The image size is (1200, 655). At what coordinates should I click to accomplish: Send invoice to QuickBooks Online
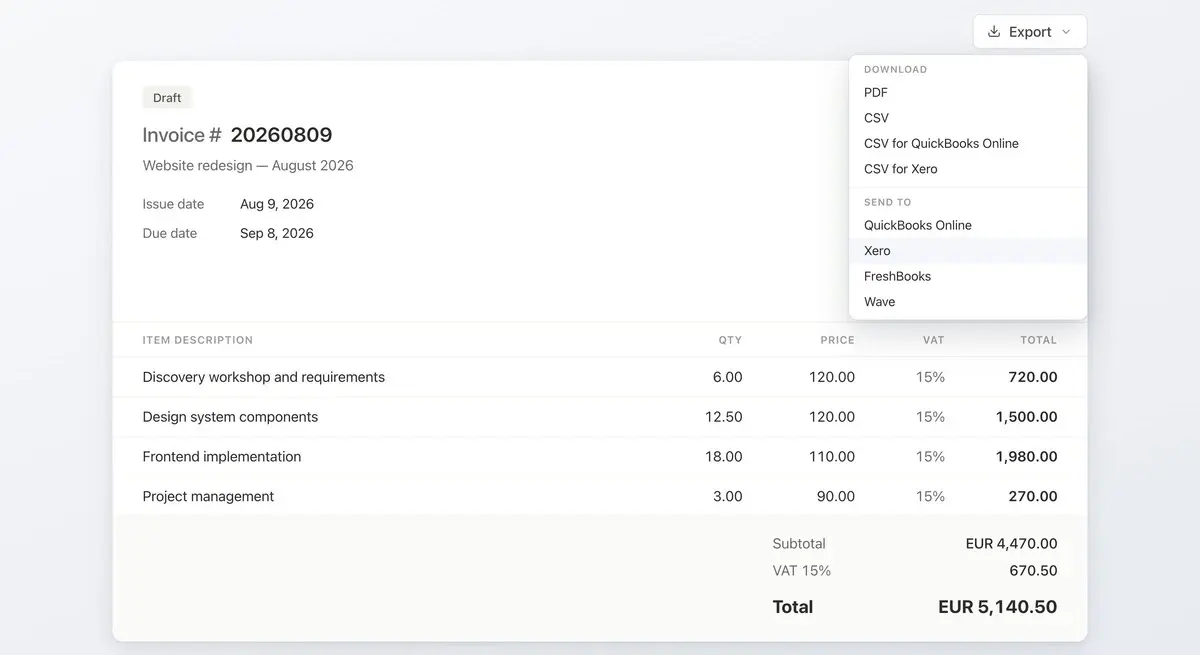click(968, 225)
